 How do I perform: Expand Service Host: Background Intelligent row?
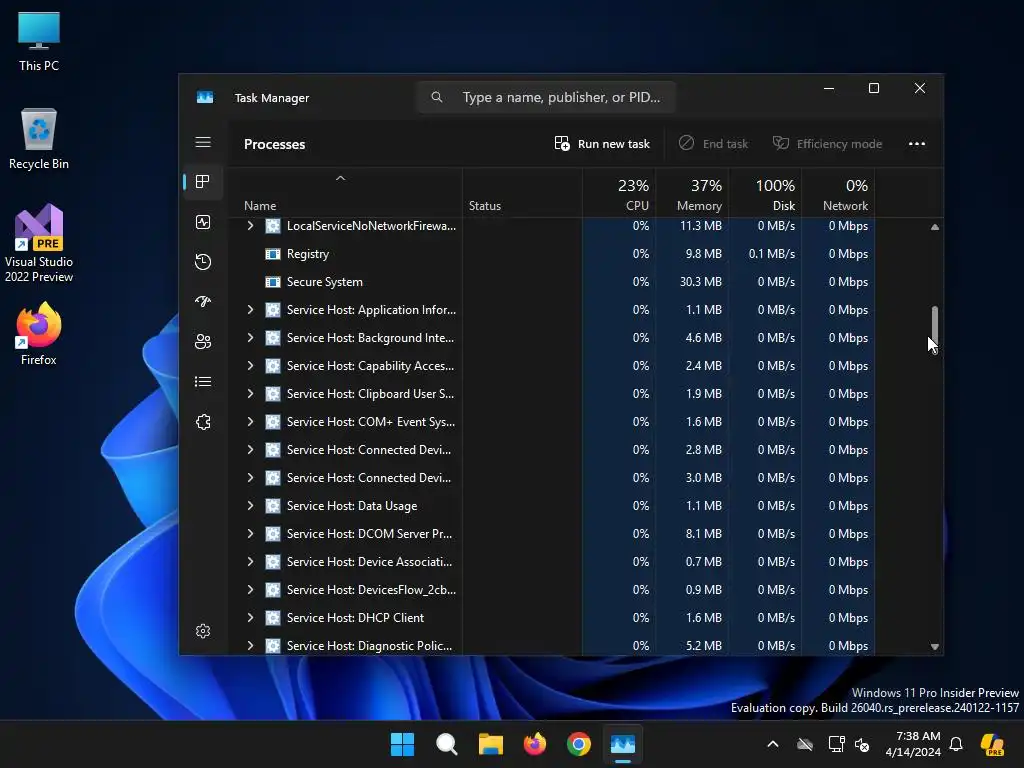[x=250, y=338]
